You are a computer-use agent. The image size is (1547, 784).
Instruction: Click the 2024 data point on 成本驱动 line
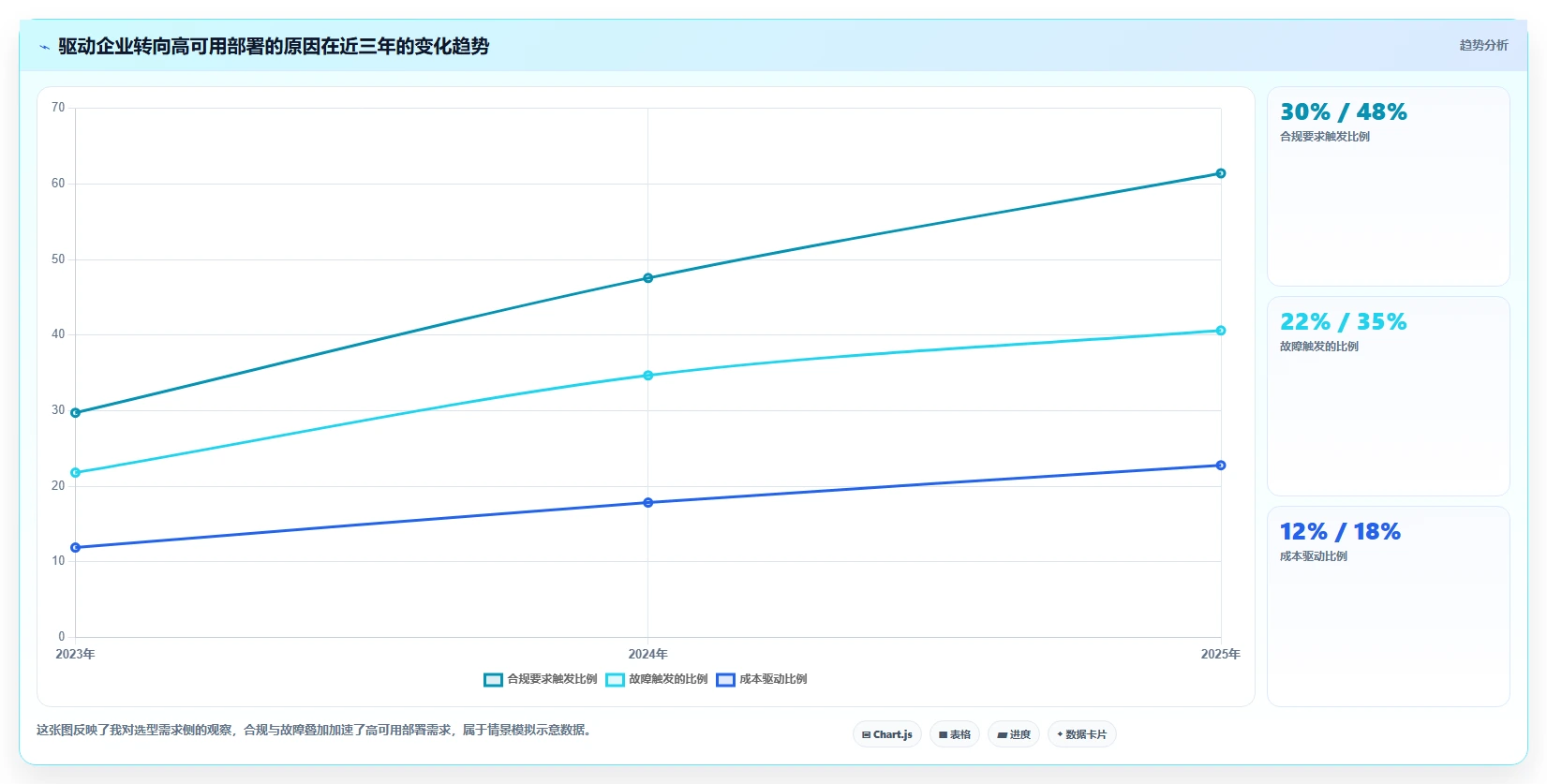648,503
